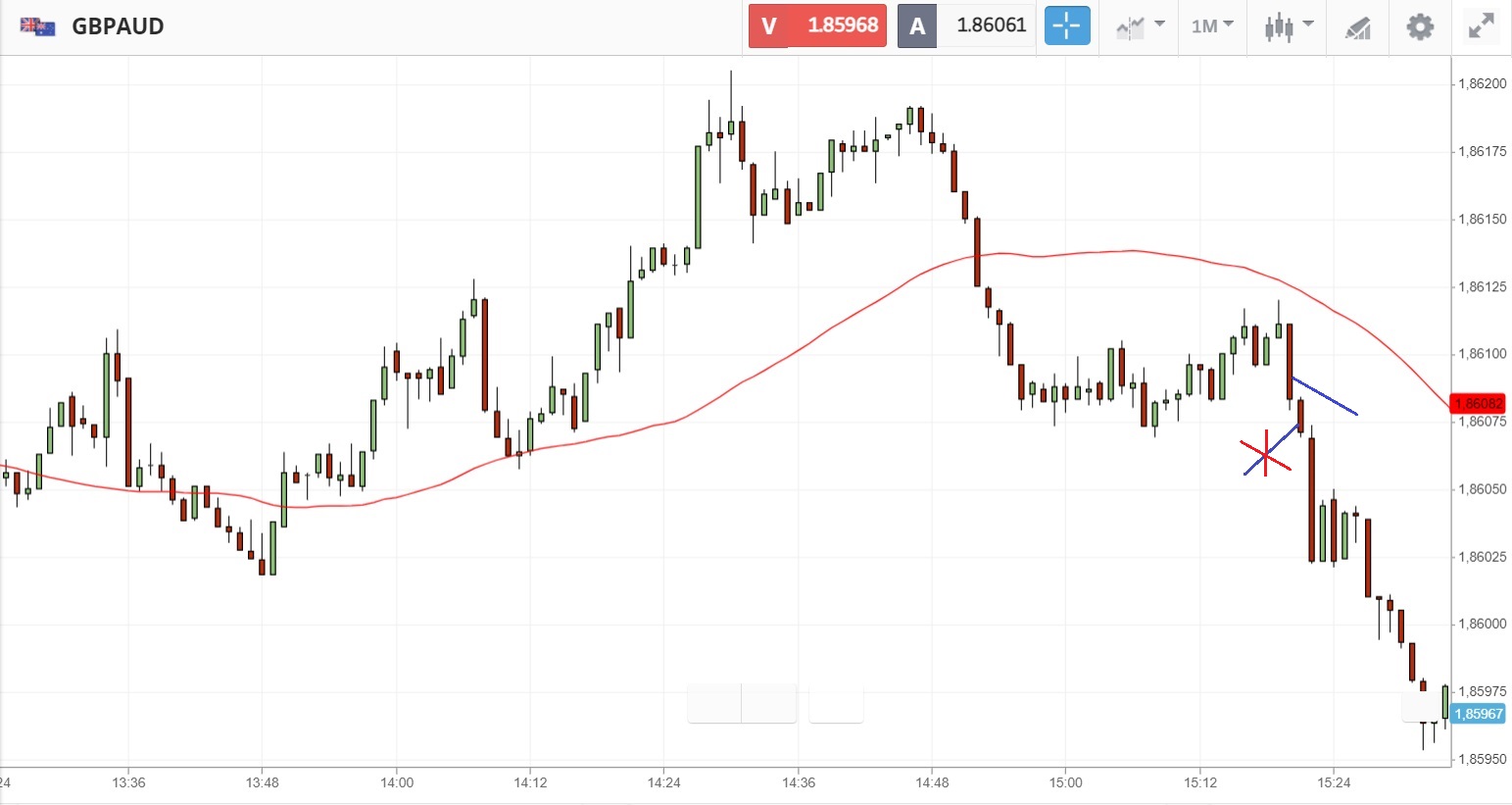1512x805 pixels.
Task: Open chart settings with the gear icon
Action: click(x=1420, y=26)
